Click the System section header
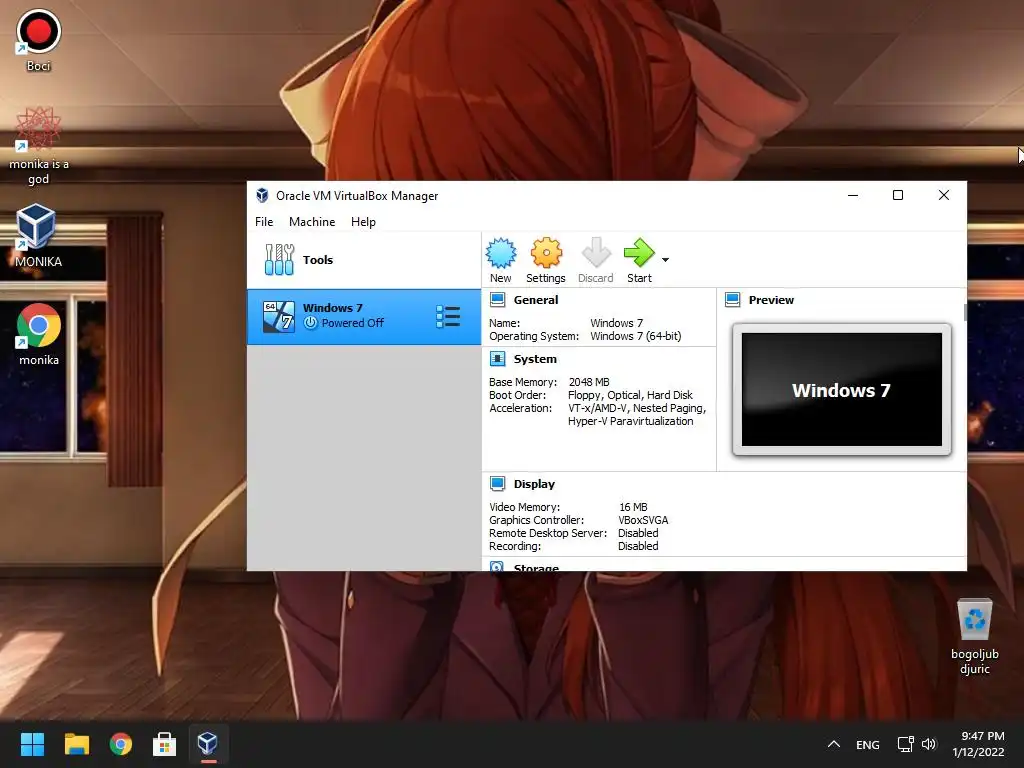This screenshot has width=1024, height=768. tap(535, 359)
